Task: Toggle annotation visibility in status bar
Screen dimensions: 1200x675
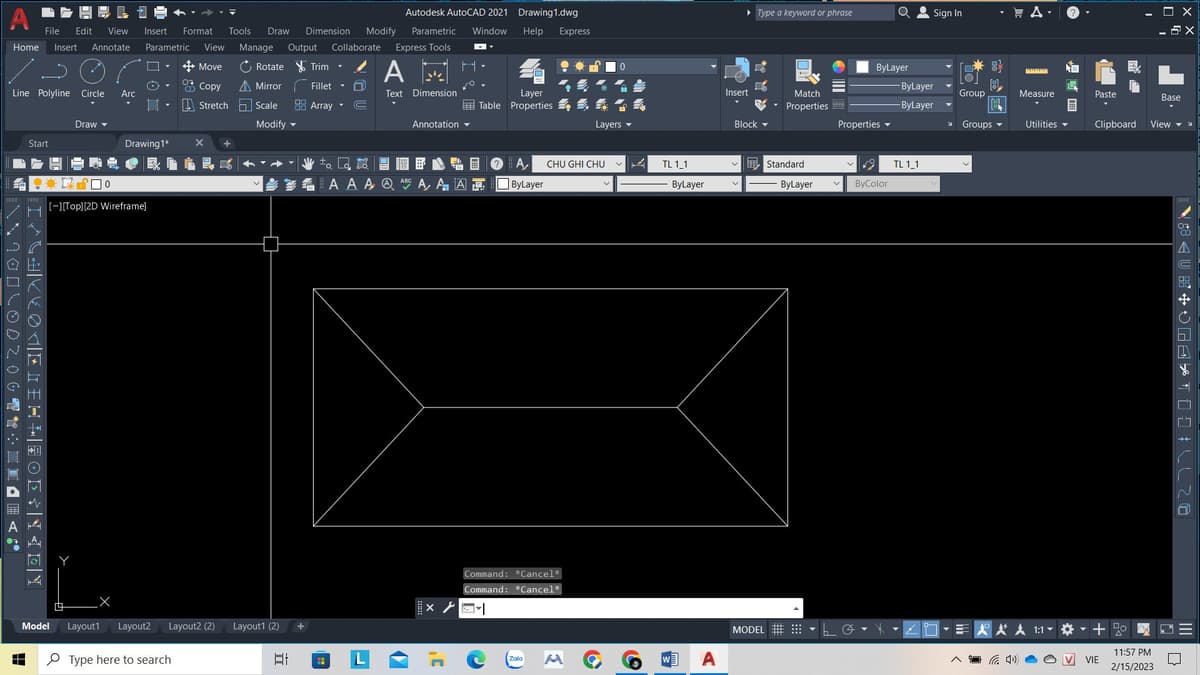Action: click(982, 630)
